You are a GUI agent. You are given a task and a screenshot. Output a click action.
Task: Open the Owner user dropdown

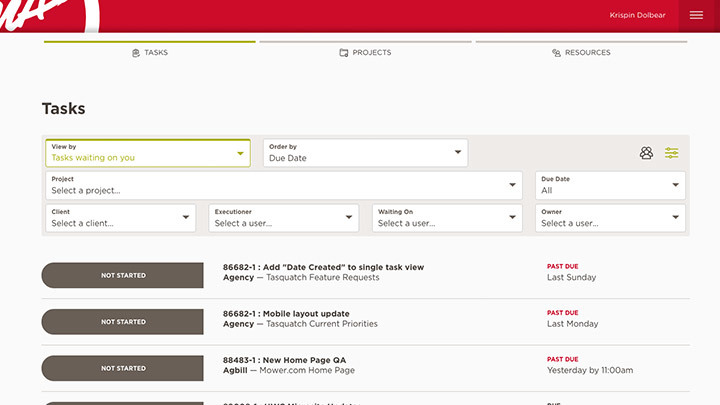point(610,218)
